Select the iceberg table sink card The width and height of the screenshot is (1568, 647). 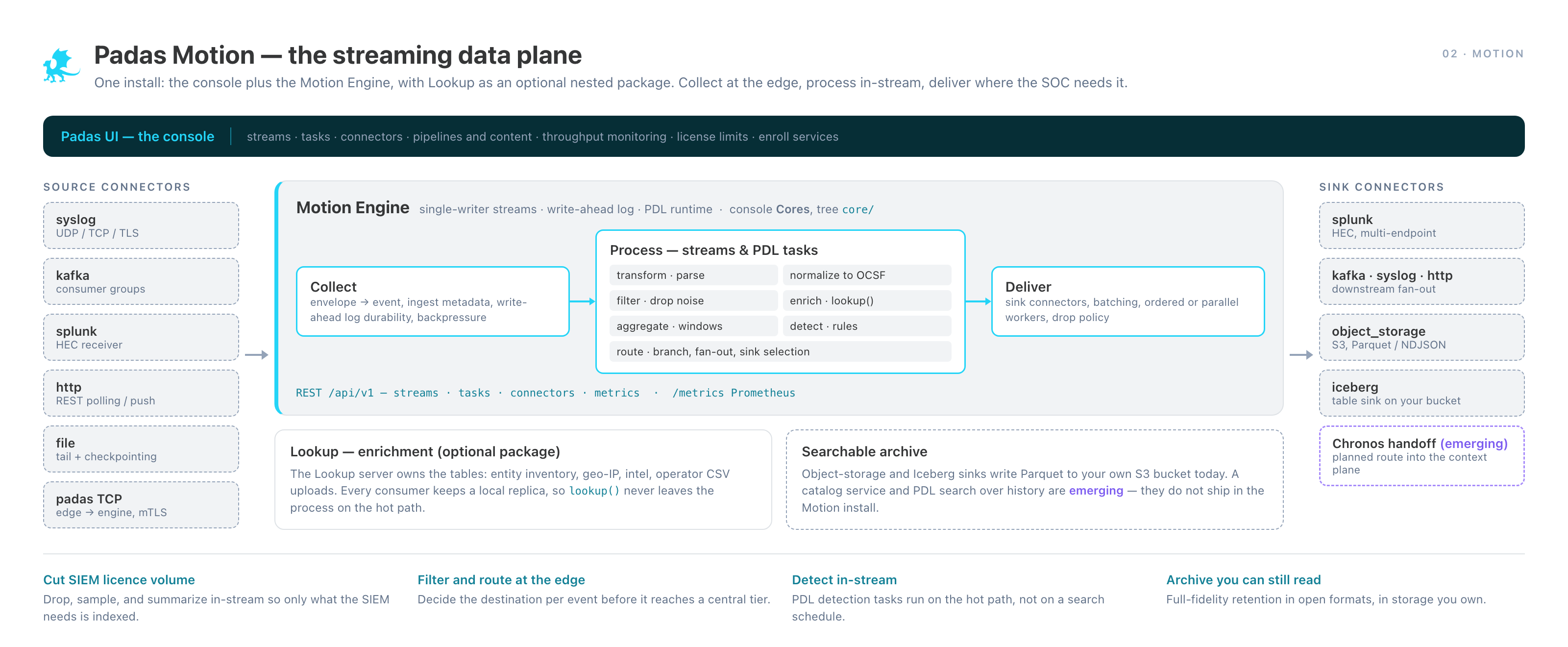pyautogui.click(x=1421, y=394)
